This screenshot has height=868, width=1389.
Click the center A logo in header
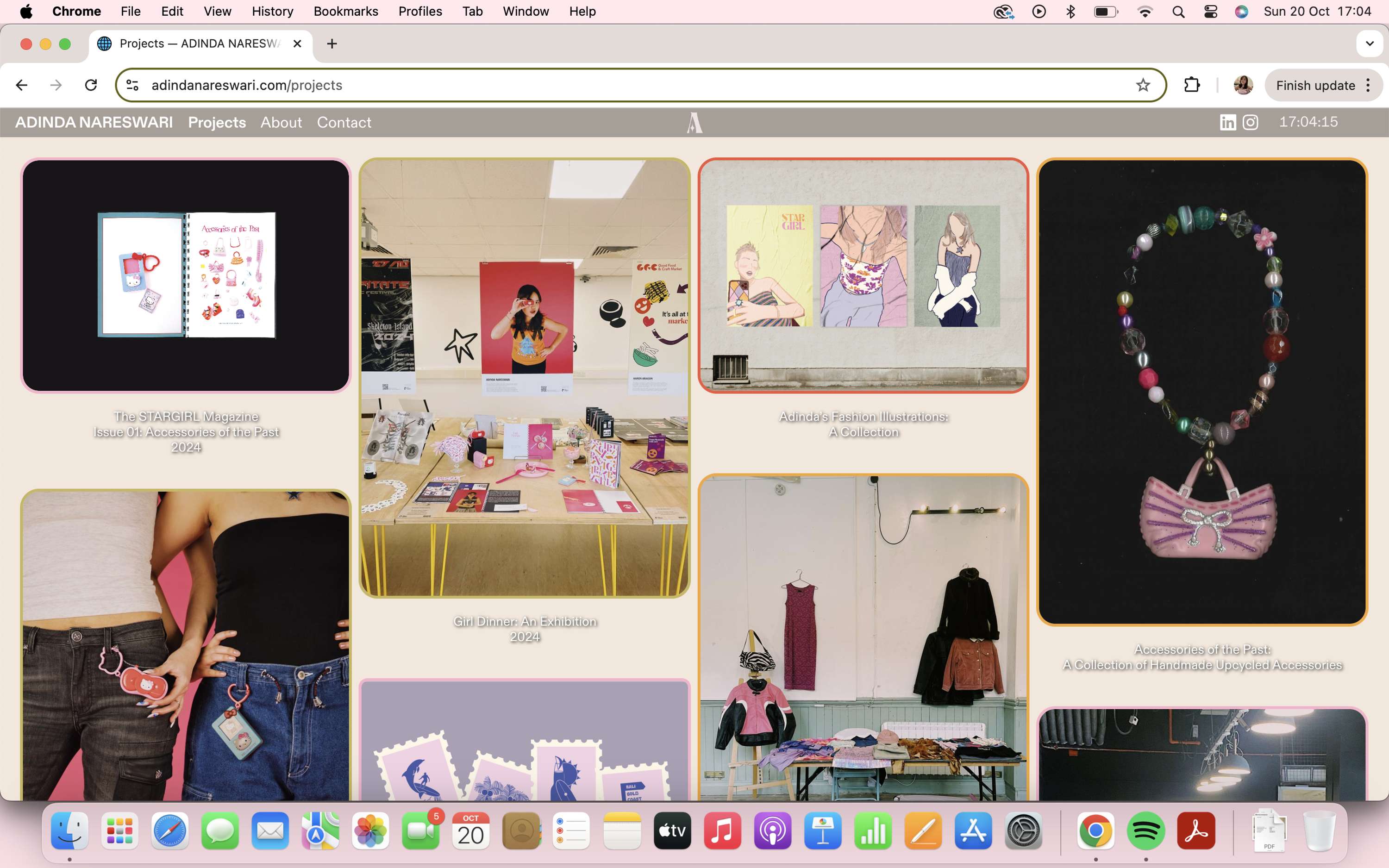[694, 122]
